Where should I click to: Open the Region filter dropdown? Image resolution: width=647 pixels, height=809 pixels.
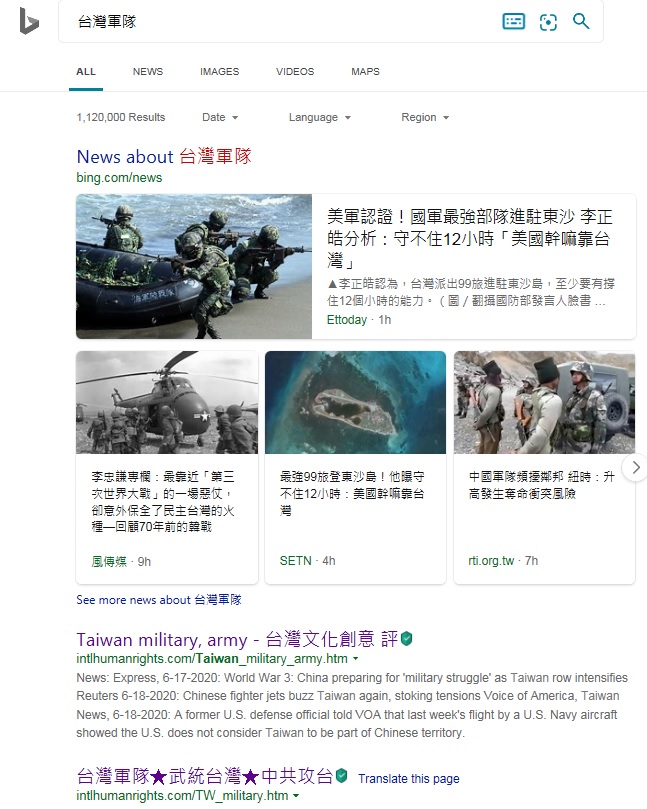[x=425, y=117]
